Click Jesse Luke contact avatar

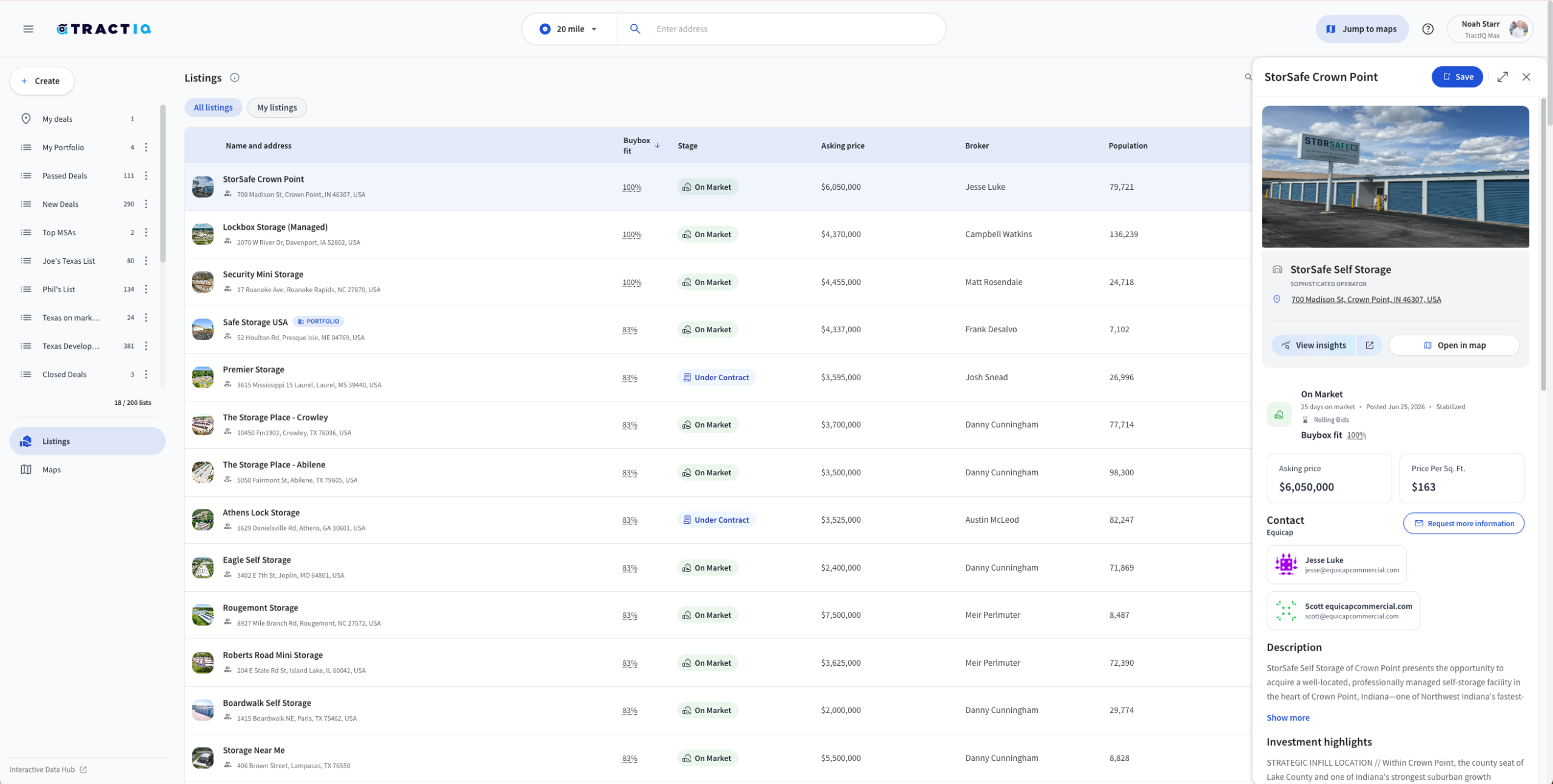[1285, 565]
